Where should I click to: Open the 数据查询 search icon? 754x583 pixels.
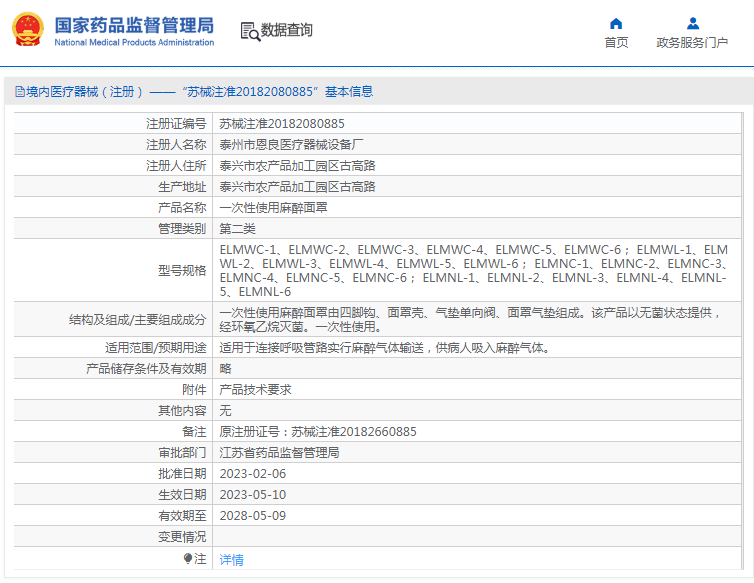click(x=250, y=31)
